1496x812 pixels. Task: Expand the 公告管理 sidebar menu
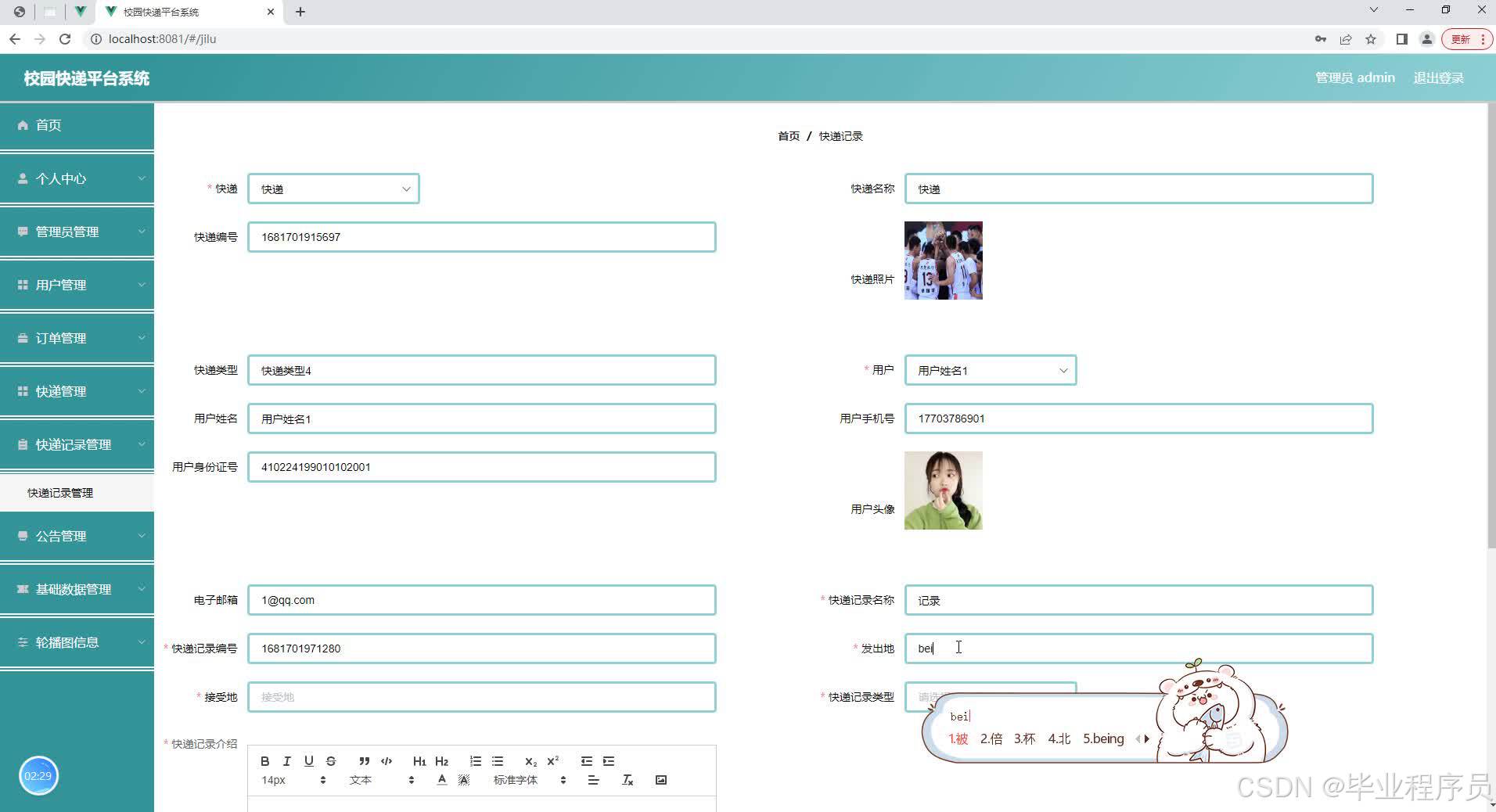(77, 536)
